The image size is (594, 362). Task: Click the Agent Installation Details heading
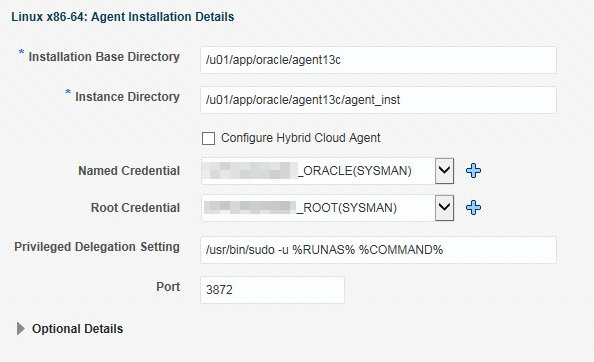123,17
